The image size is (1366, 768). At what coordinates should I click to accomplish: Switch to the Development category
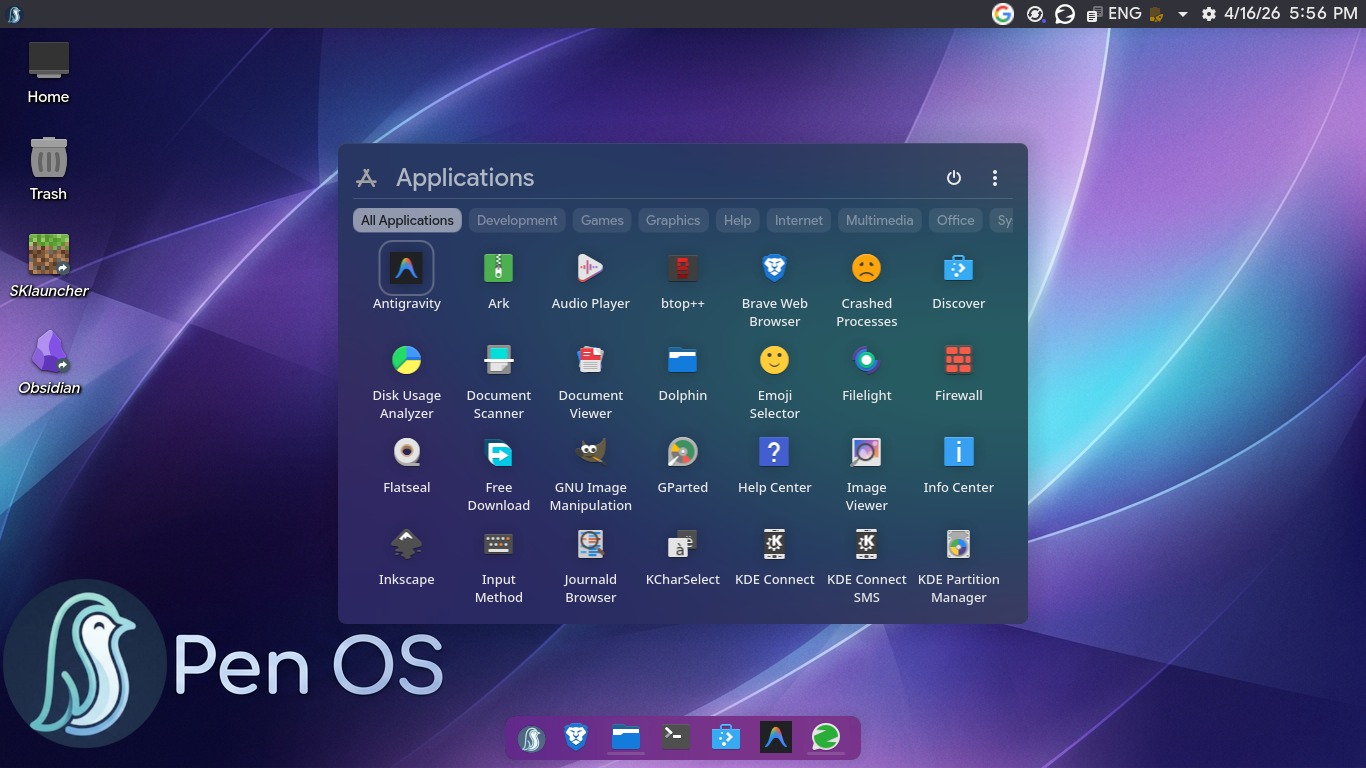pyautogui.click(x=517, y=220)
